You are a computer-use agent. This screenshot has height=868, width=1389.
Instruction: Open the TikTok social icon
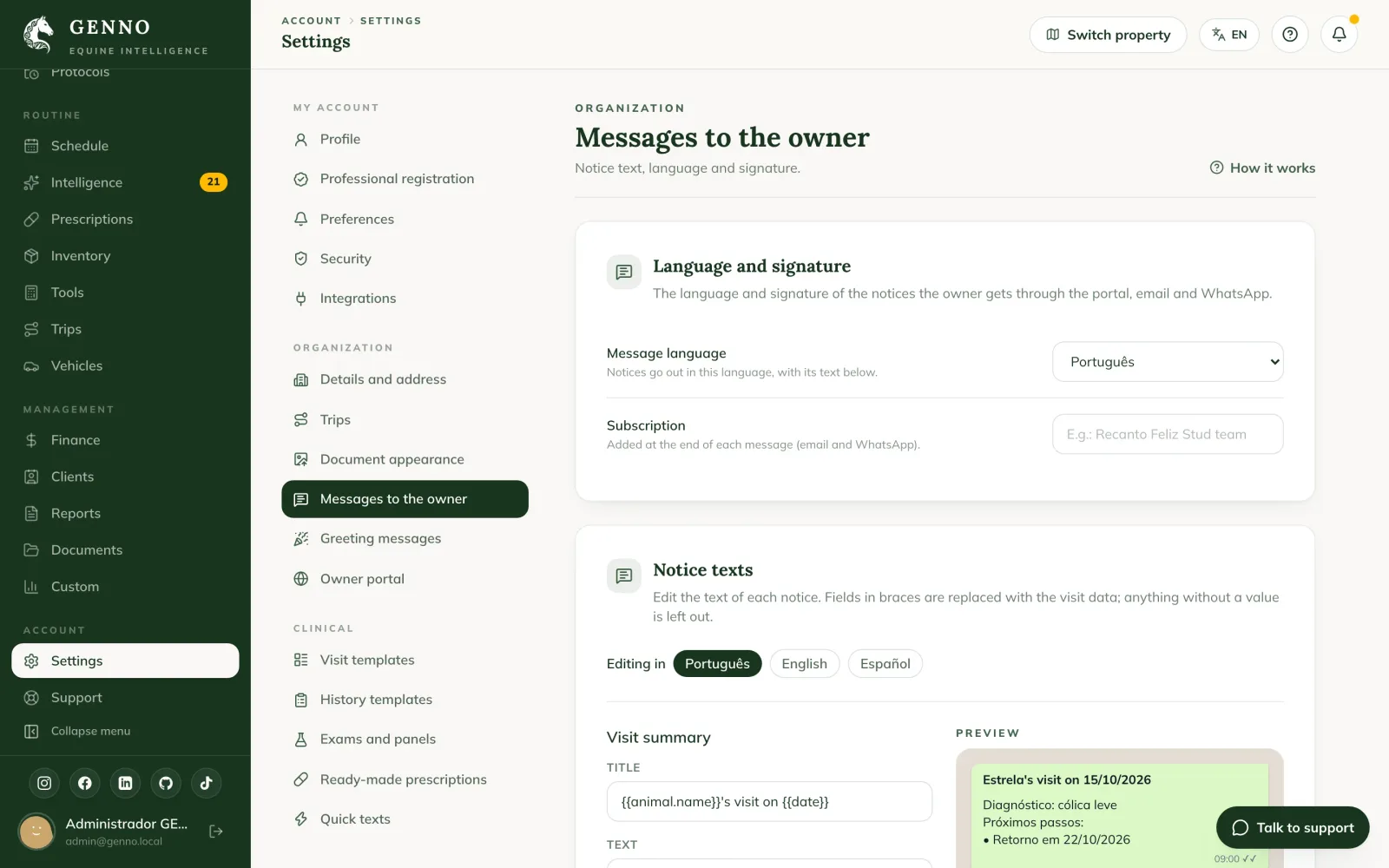point(206,783)
